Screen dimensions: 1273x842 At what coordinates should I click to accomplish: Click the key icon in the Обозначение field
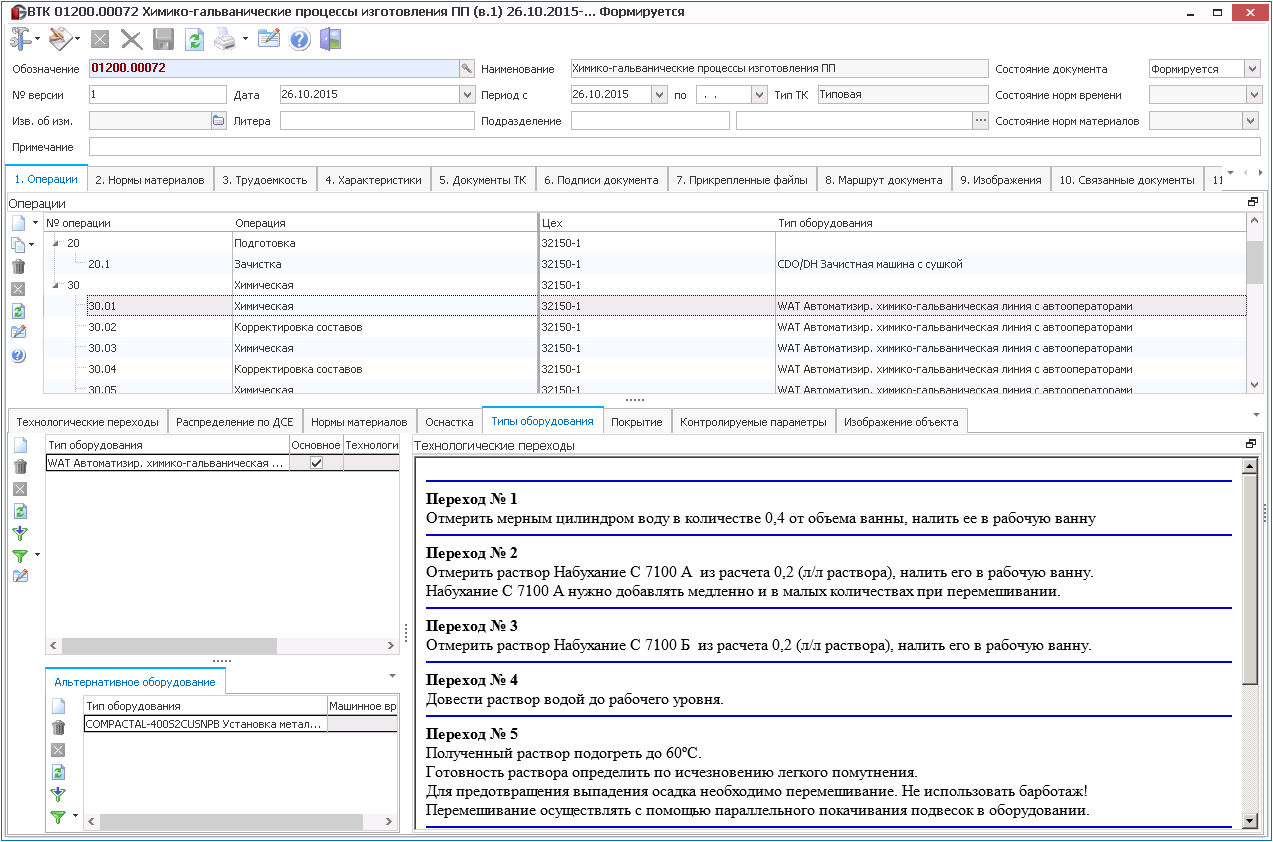click(x=465, y=69)
